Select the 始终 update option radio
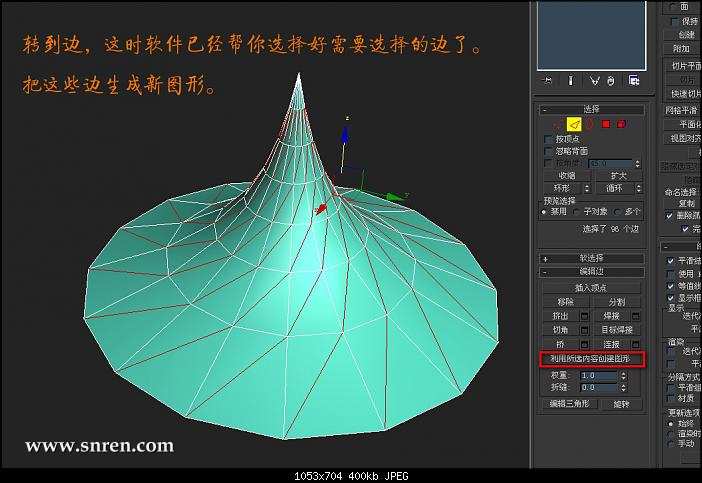 point(671,423)
